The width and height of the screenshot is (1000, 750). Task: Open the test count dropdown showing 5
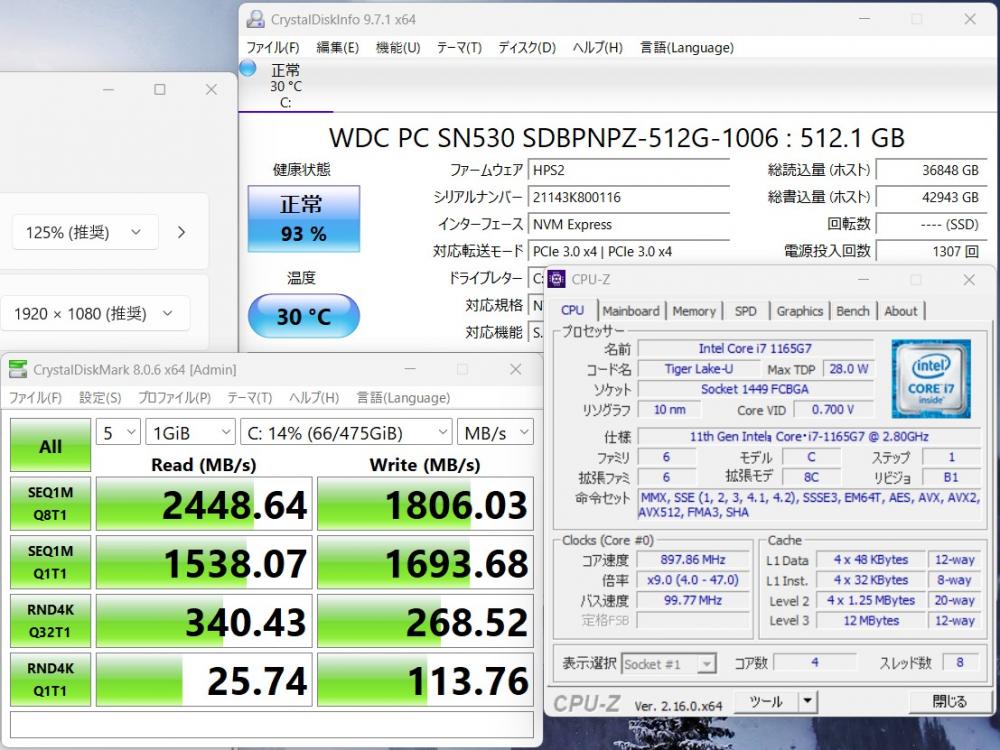[119, 433]
